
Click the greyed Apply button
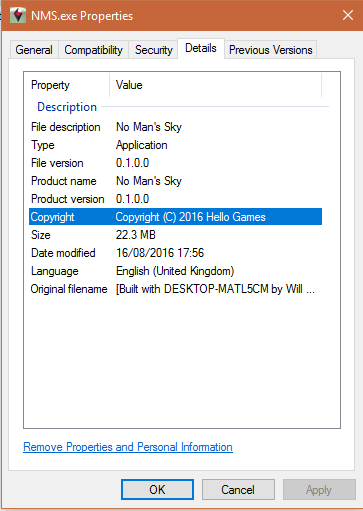[319, 490]
